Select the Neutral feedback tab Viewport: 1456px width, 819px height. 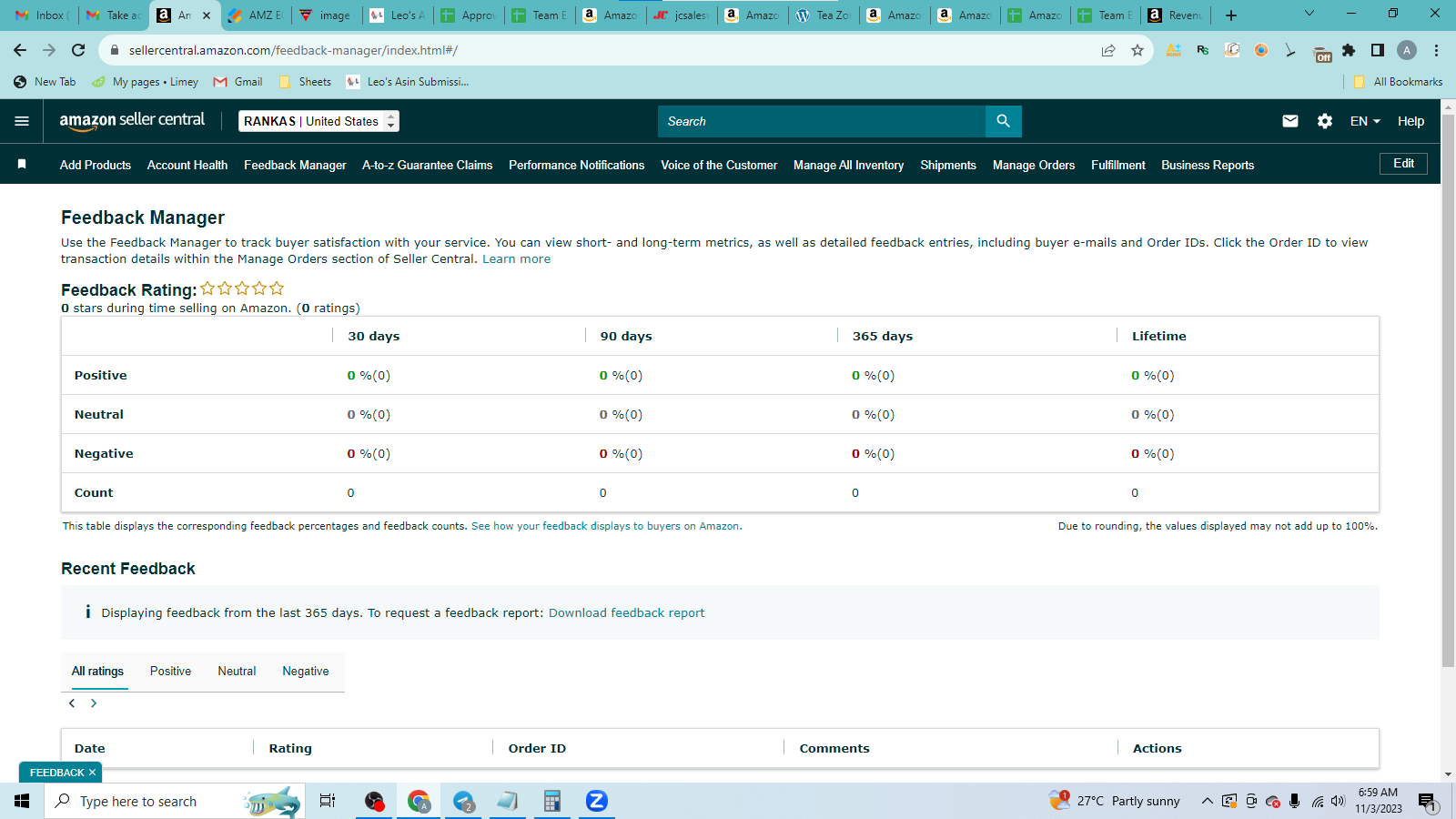tap(237, 671)
